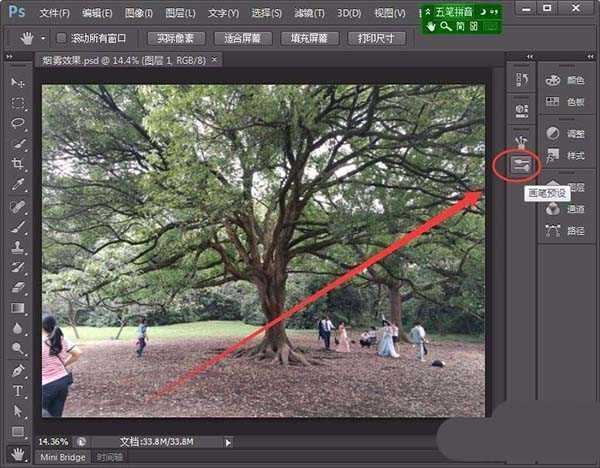The width and height of the screenshot is (600, 468).
Task: Click the 实际像素 button
Action: pos(176,39)
